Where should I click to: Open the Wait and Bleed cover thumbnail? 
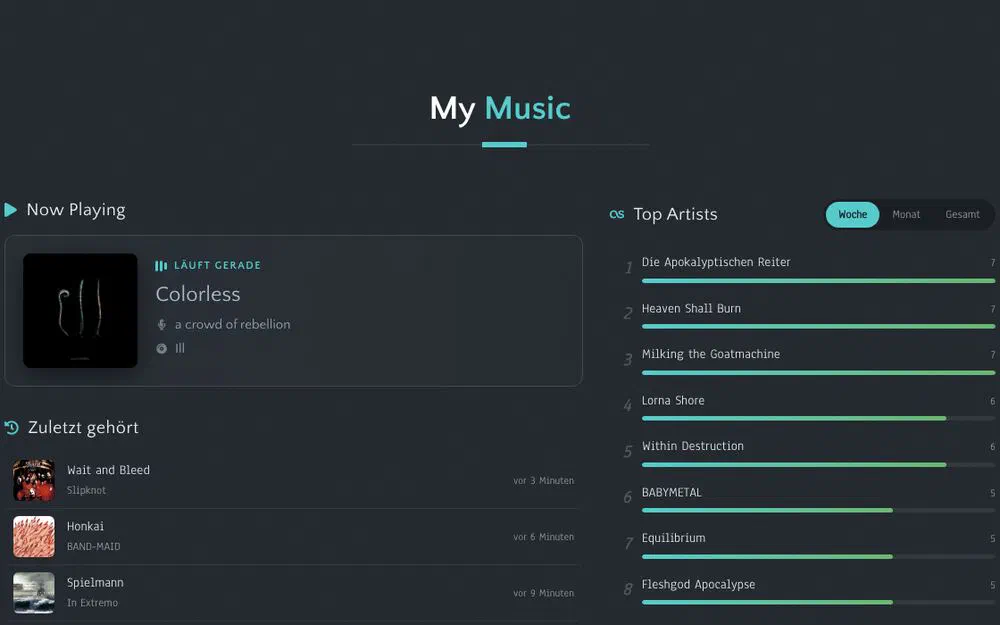(34, 480)
